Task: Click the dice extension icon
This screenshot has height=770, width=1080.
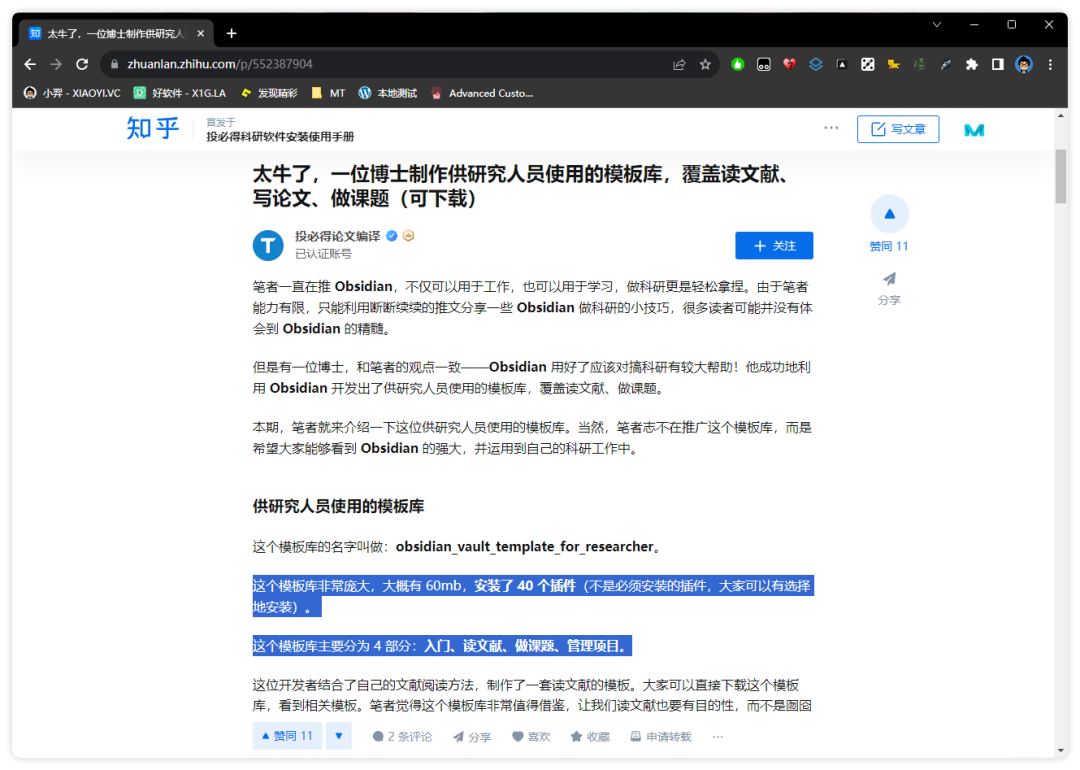Action: coord(868,64)
